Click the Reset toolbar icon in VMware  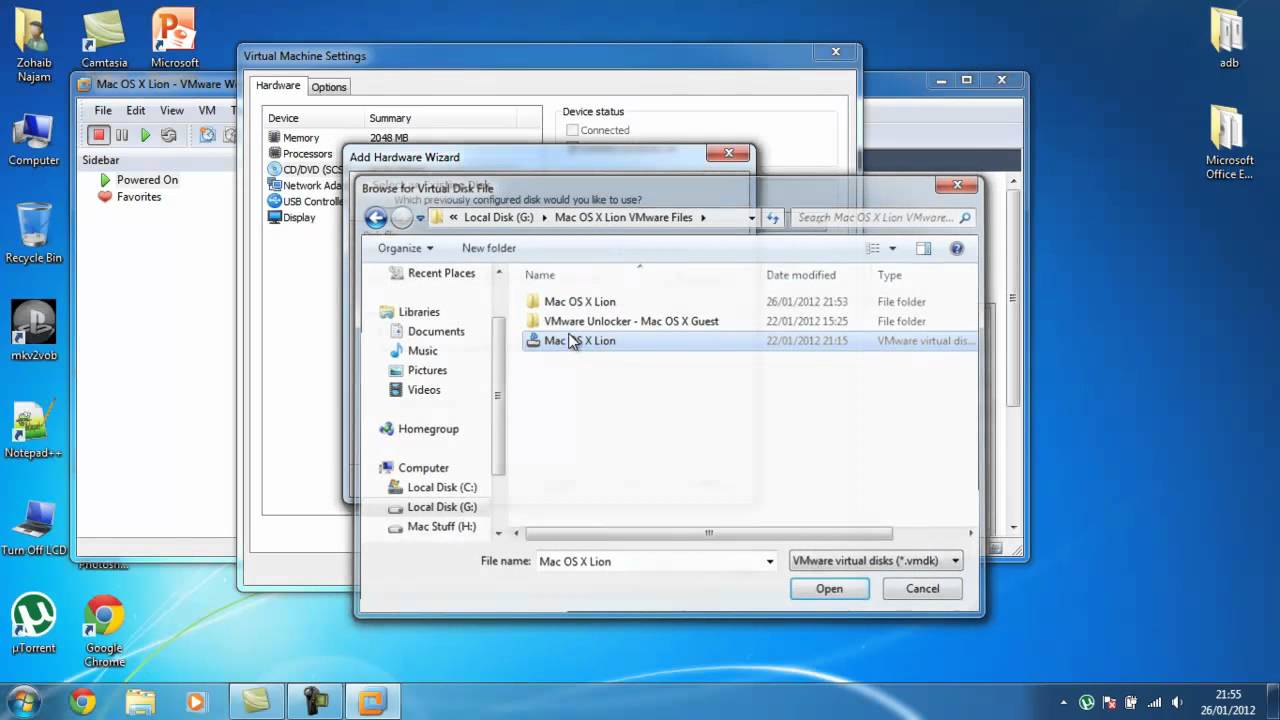coord(169,135)
